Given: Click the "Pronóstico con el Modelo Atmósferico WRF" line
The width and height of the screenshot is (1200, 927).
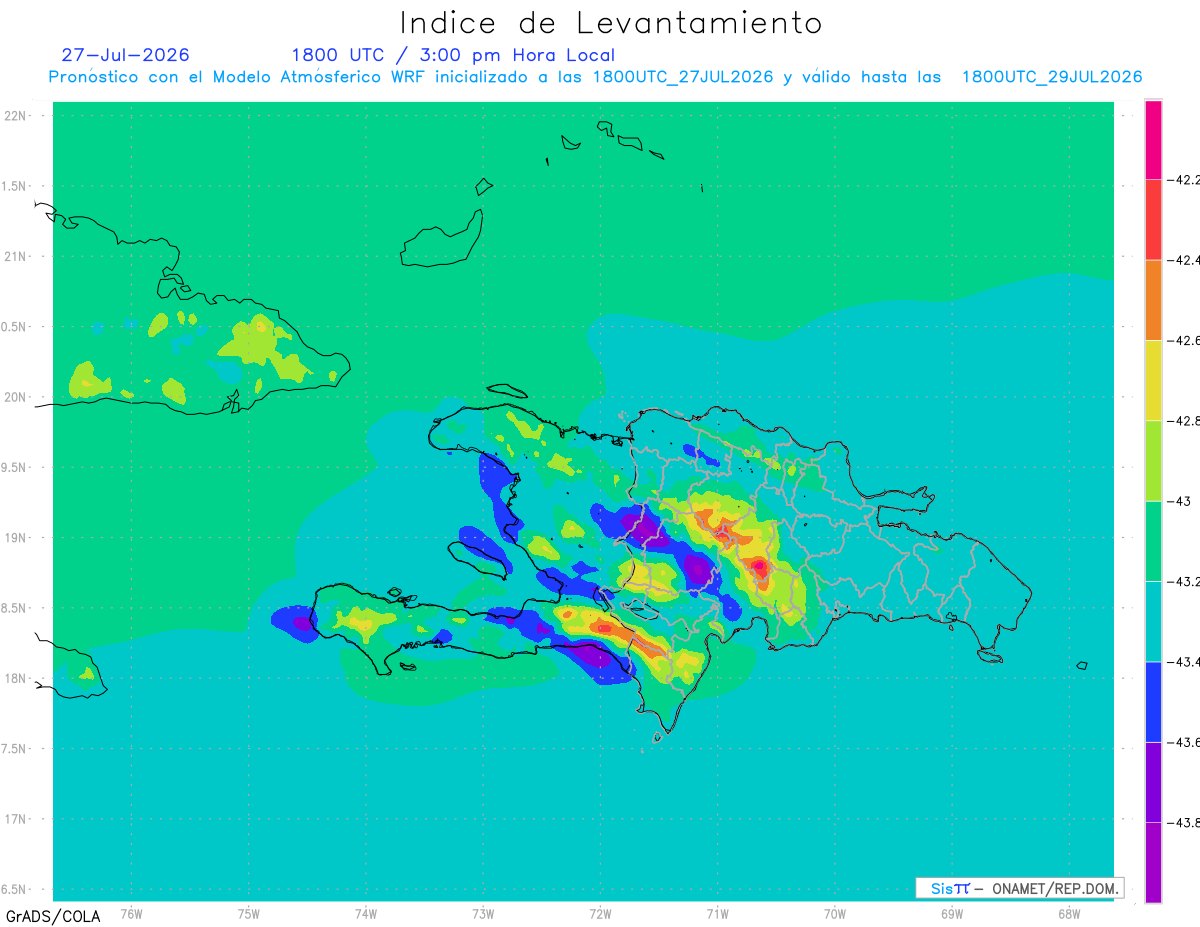Looking at the screenshot, I should pos(595,77).
